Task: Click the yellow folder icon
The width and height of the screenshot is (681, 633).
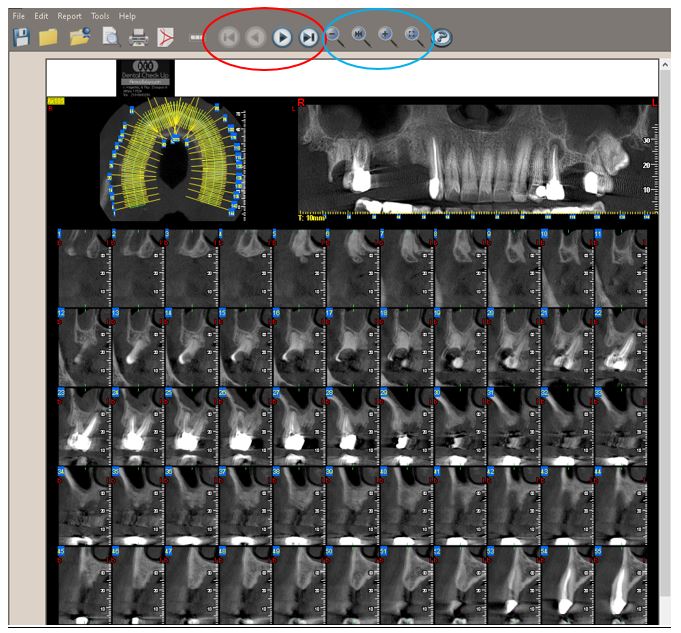Action: pos(48,38)
